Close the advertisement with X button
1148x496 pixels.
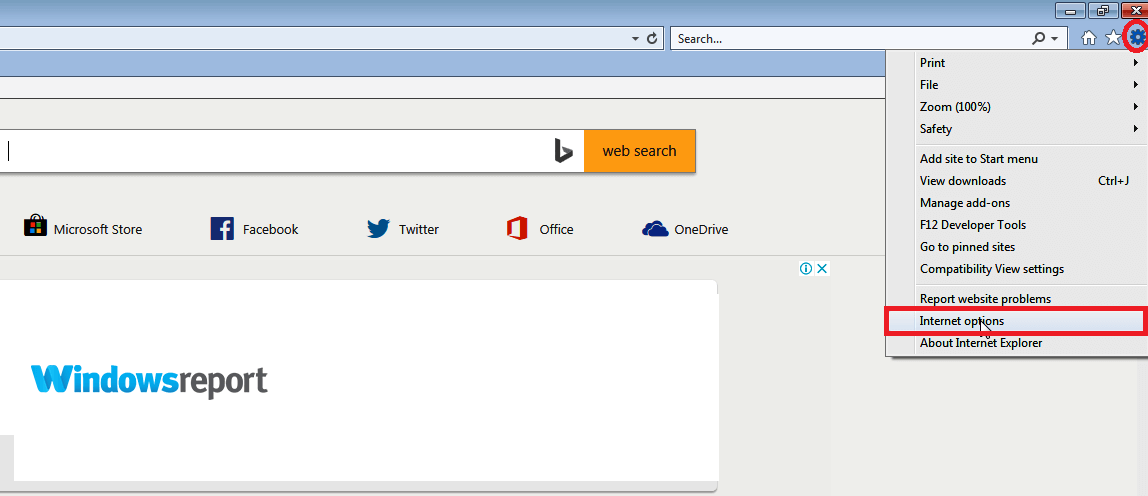click(x=822, y=268)
